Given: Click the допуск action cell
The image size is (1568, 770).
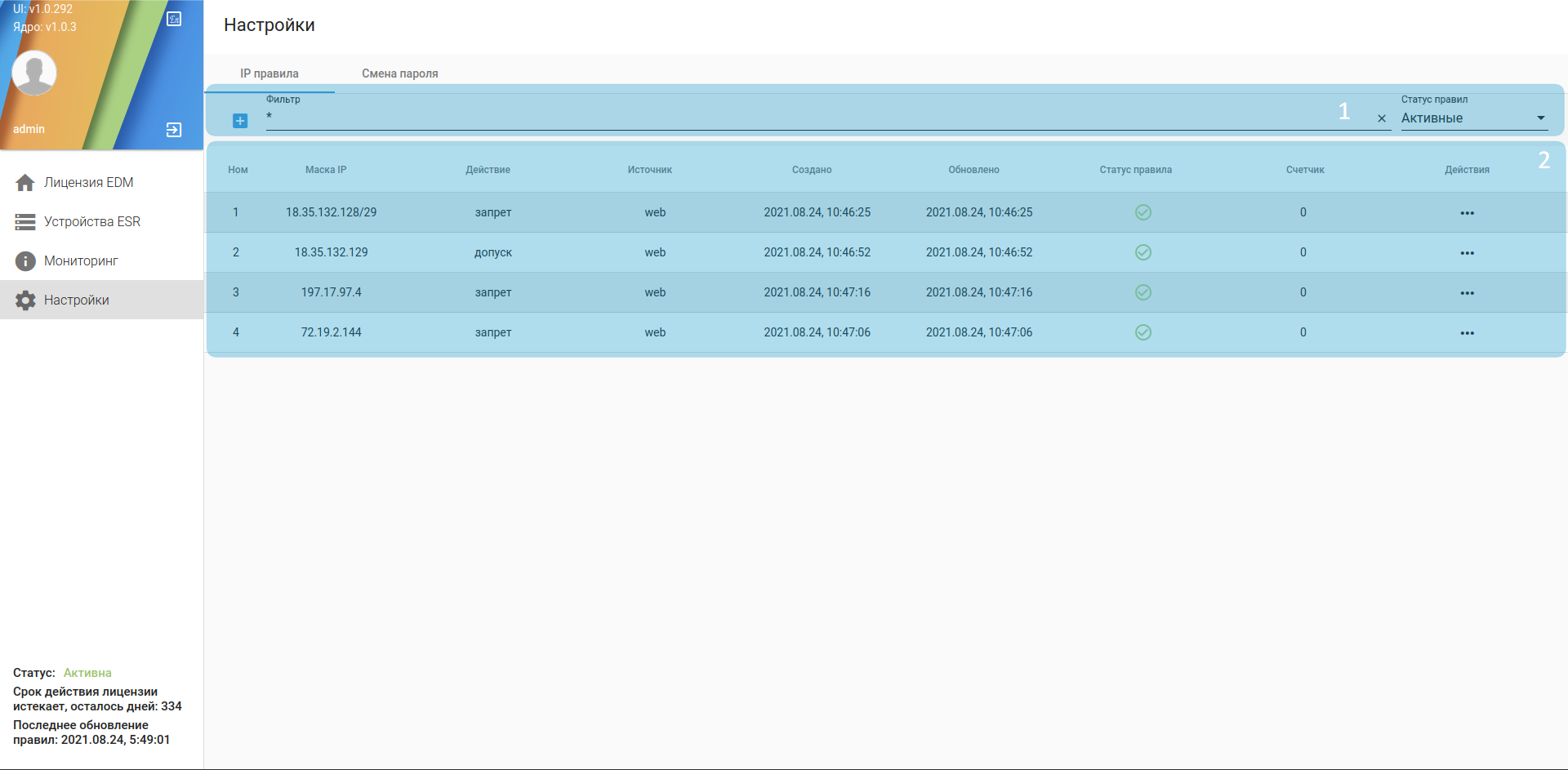Looking at the screenshot, I should pyautogui.click(x=493, y=252).
